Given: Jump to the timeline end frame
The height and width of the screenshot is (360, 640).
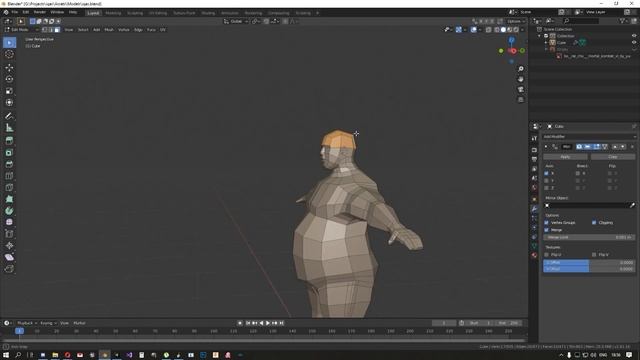Looking at the screenshot, I should click(281, 323).
